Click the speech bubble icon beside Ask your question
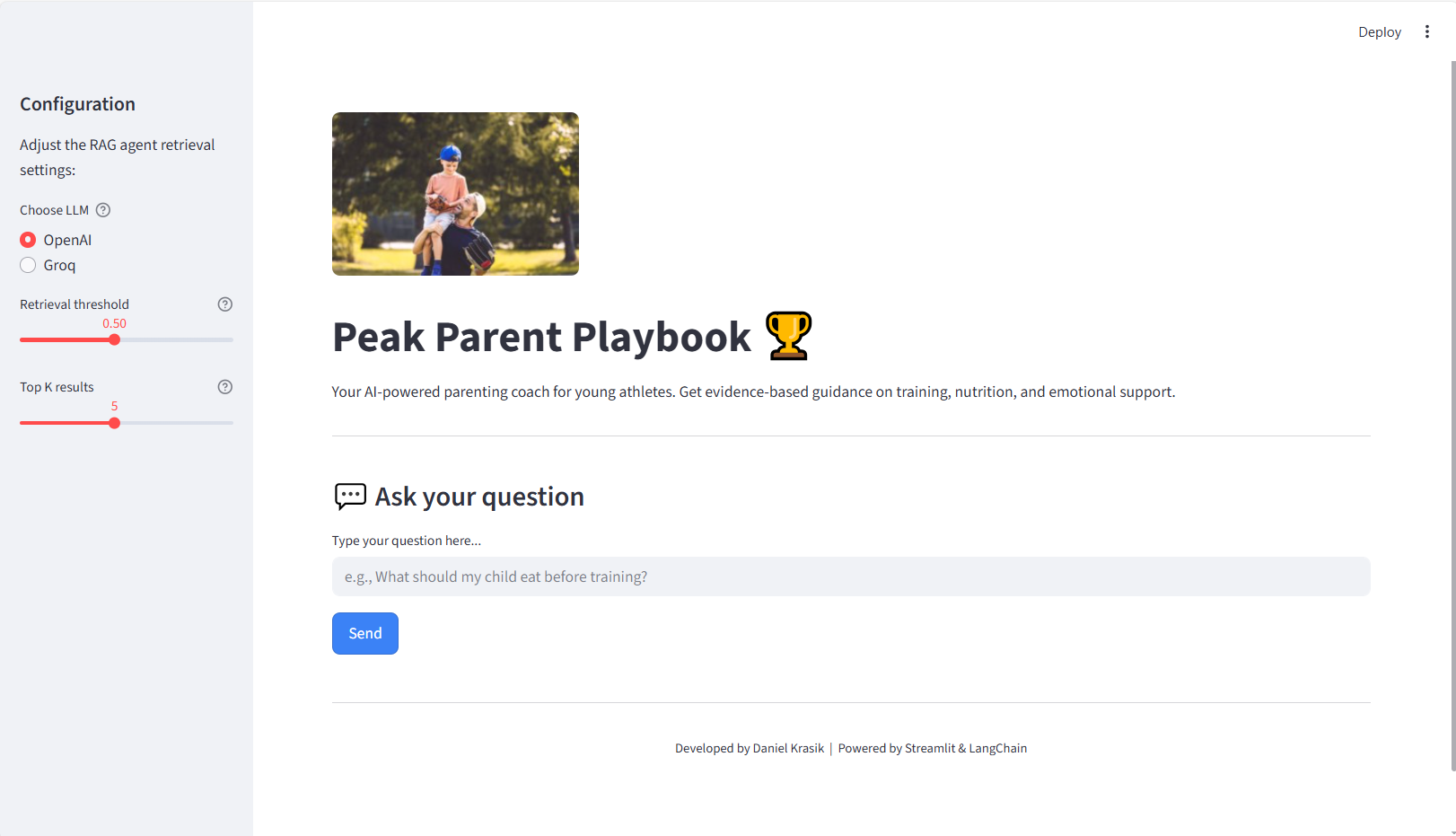This screenshot has width=1456, height=836. click(350, 497)
